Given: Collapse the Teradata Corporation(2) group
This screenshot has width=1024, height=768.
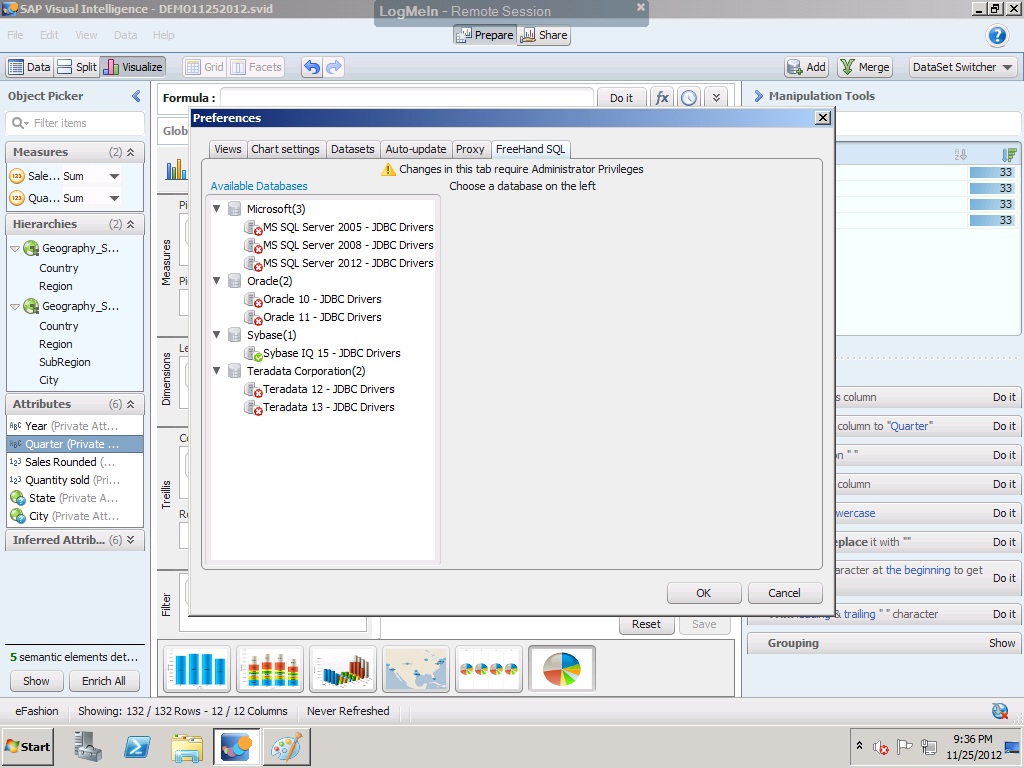Looking at the screenshot, I should point(217,371).
